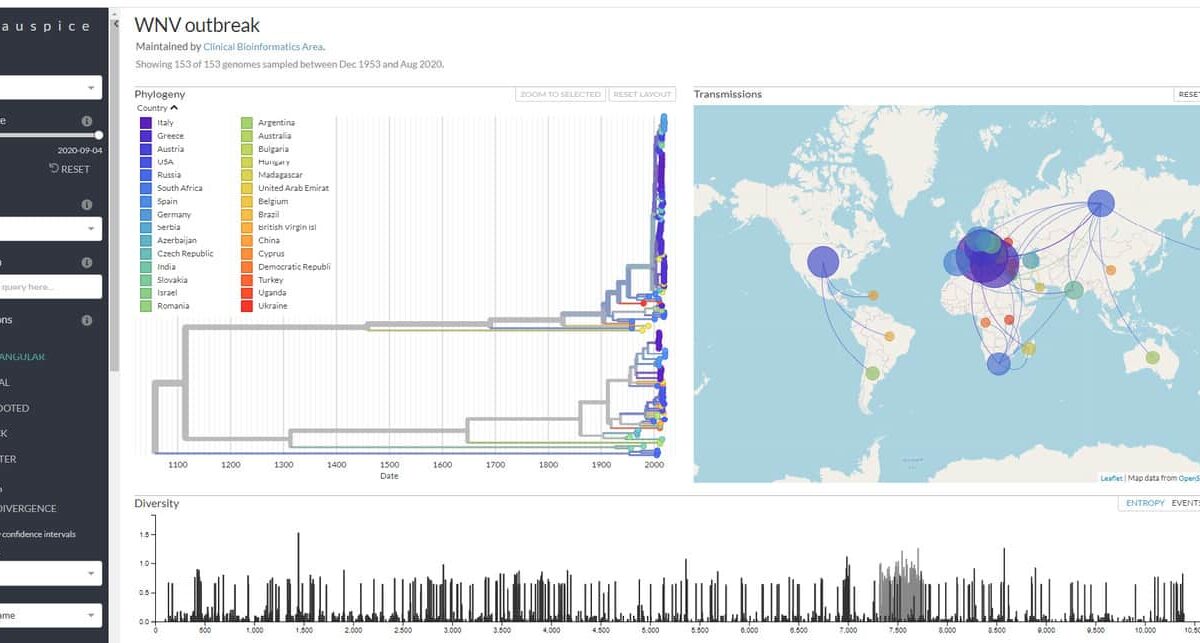This screenshot has width=1200, height=643.
Task: Collapse the Country legend chevron
Action: tap(174, 108)
